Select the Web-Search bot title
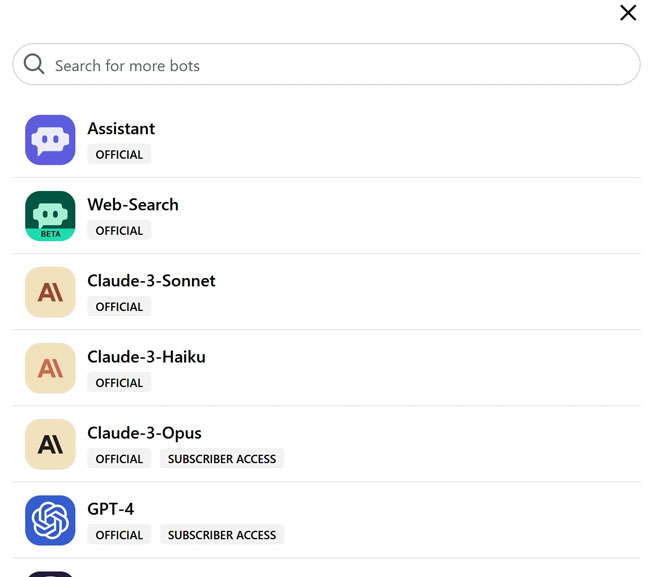This screenshot has height=577, width=653. point(133,204)
